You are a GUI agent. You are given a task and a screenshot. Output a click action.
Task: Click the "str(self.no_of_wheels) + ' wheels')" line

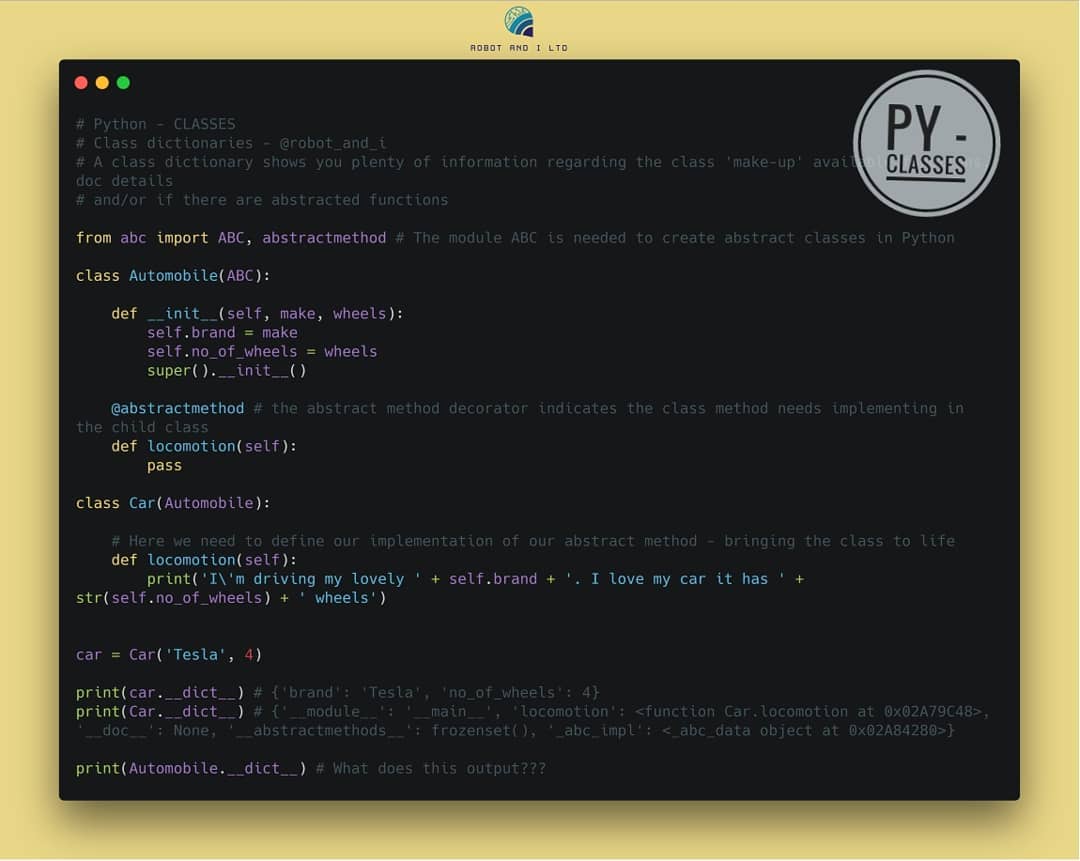231,598
